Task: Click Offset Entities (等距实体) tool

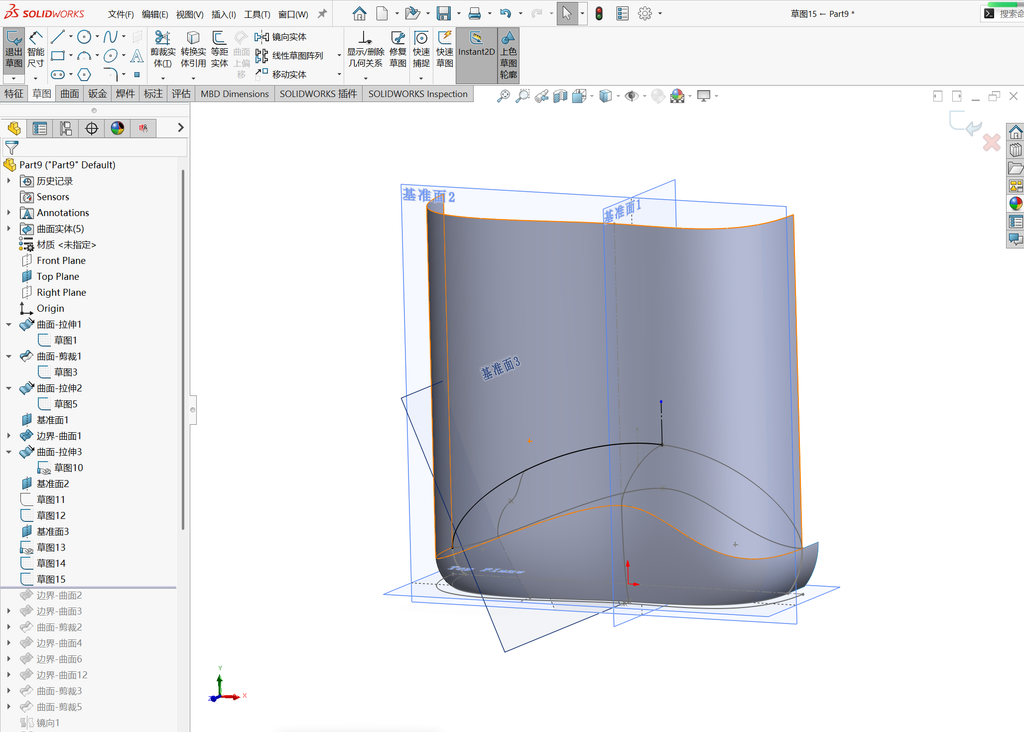Action: (x=219, y=50)
